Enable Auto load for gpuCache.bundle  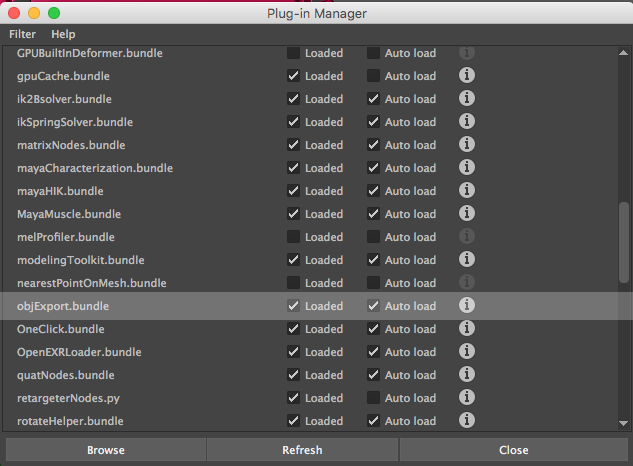[373, 76]
